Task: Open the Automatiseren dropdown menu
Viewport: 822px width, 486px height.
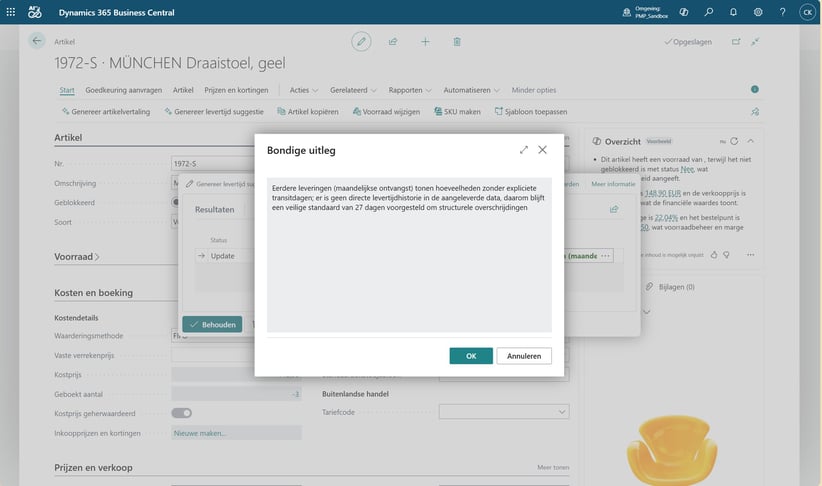Action: tap(472, 90)
